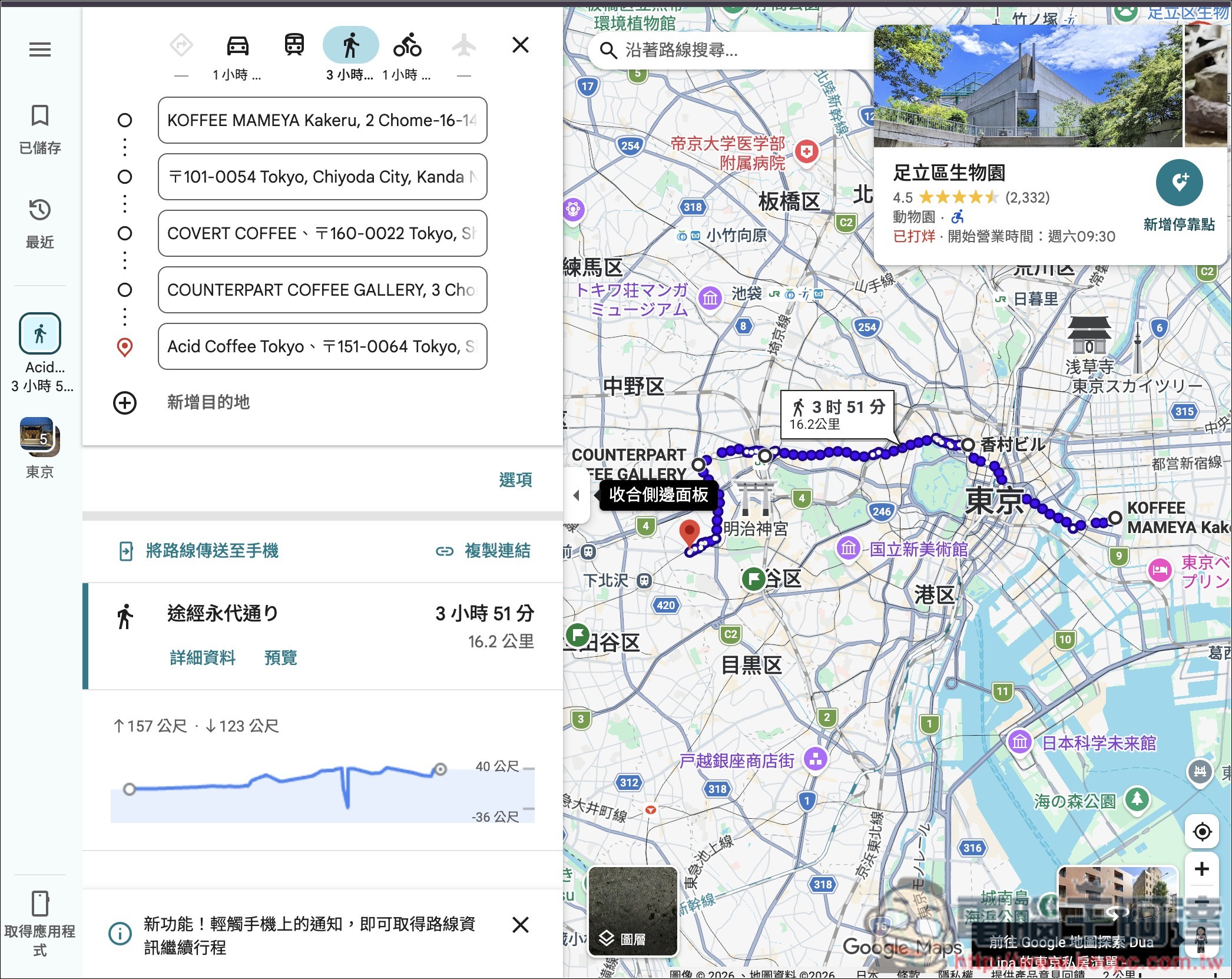
Task: Click the 明治神宮 torii landmark icon
Action: click(x=756, y=498)
